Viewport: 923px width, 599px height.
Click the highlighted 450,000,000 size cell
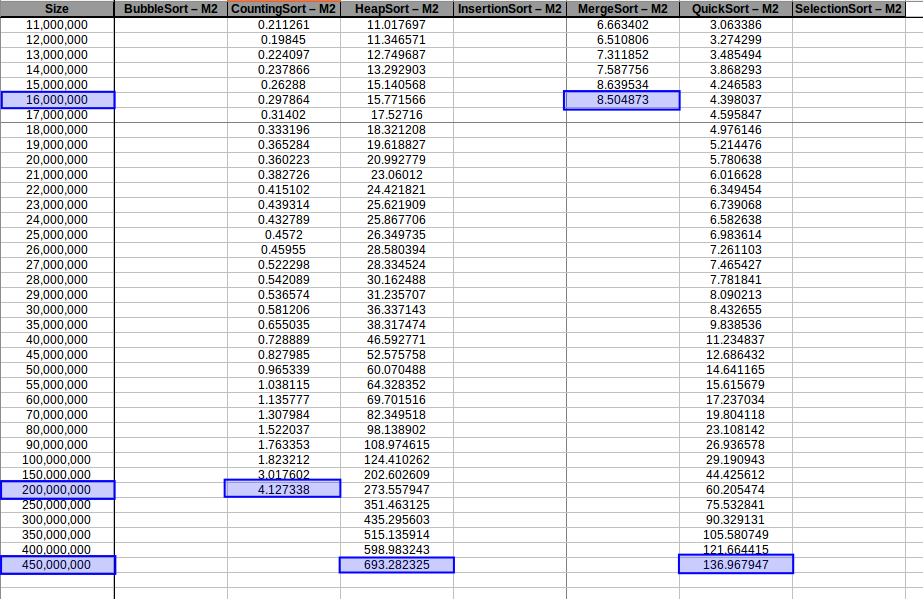[57, 565]
